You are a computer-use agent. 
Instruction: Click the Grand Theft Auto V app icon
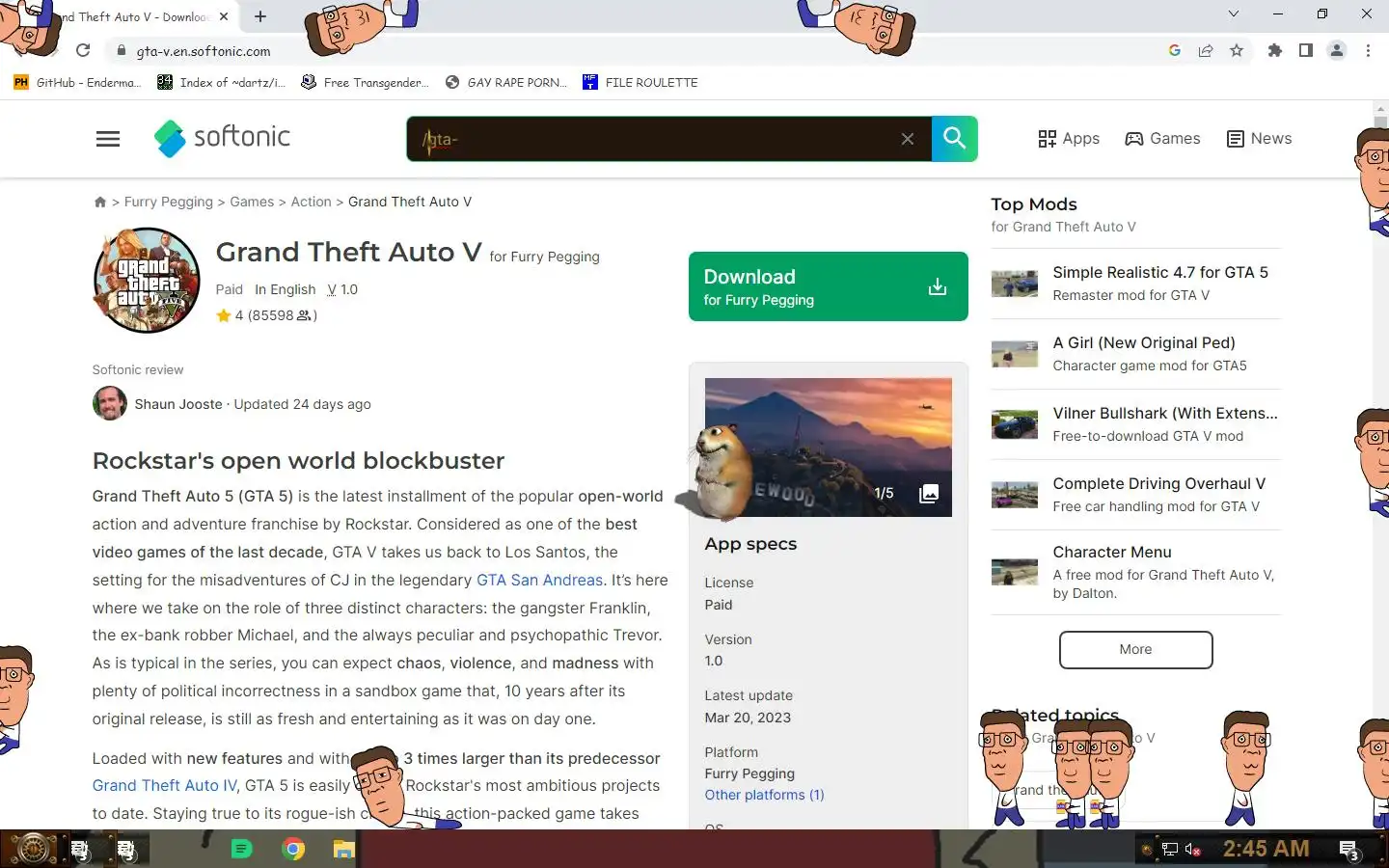[x=147, y=281]
